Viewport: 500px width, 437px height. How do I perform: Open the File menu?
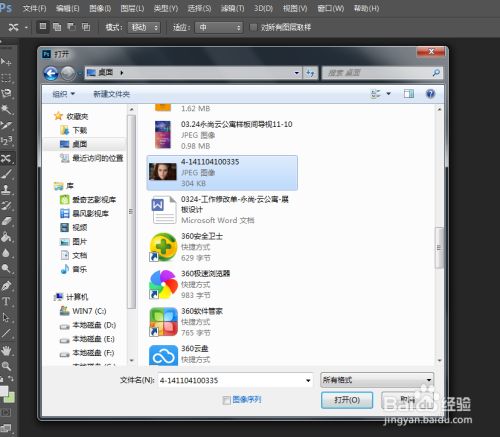click(34, 8)
